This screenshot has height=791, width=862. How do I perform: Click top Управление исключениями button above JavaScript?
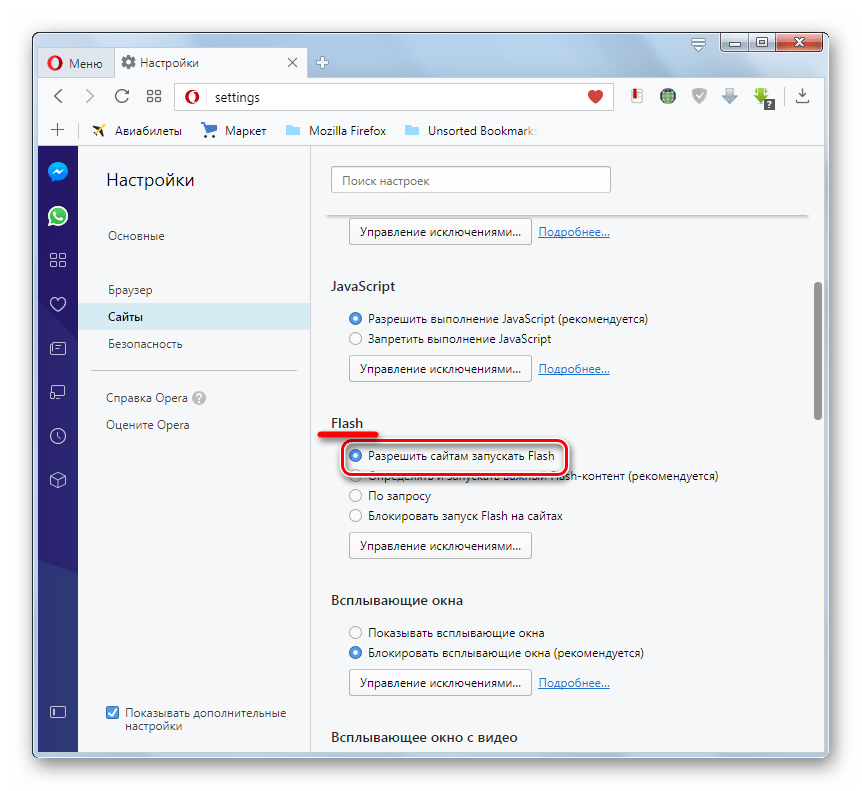[440, 231]
